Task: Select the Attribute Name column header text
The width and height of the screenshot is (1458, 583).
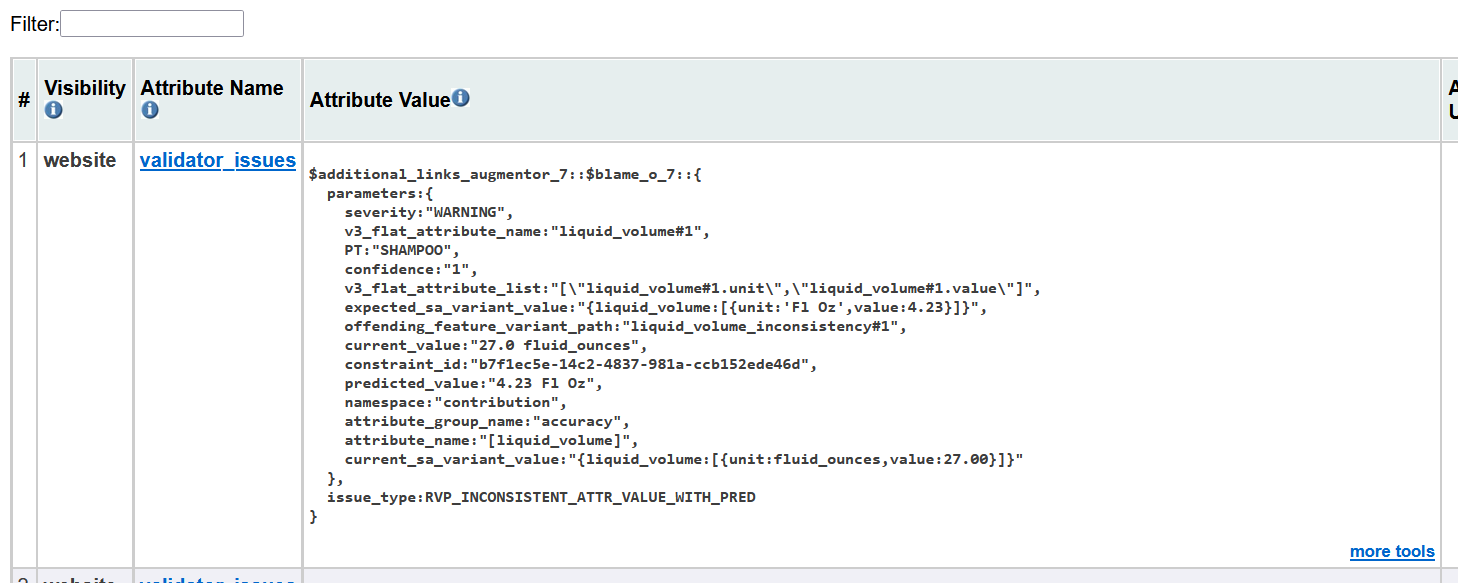Action: click(x=212, y=88)
